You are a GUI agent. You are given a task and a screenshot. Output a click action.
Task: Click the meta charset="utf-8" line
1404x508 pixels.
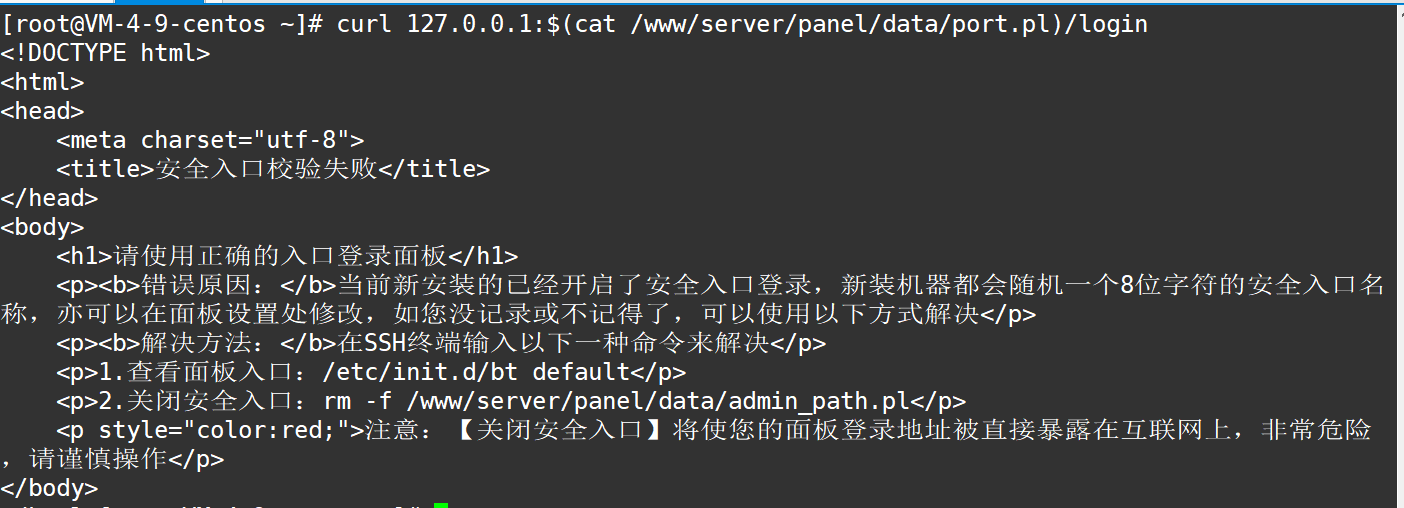[211, 140]
